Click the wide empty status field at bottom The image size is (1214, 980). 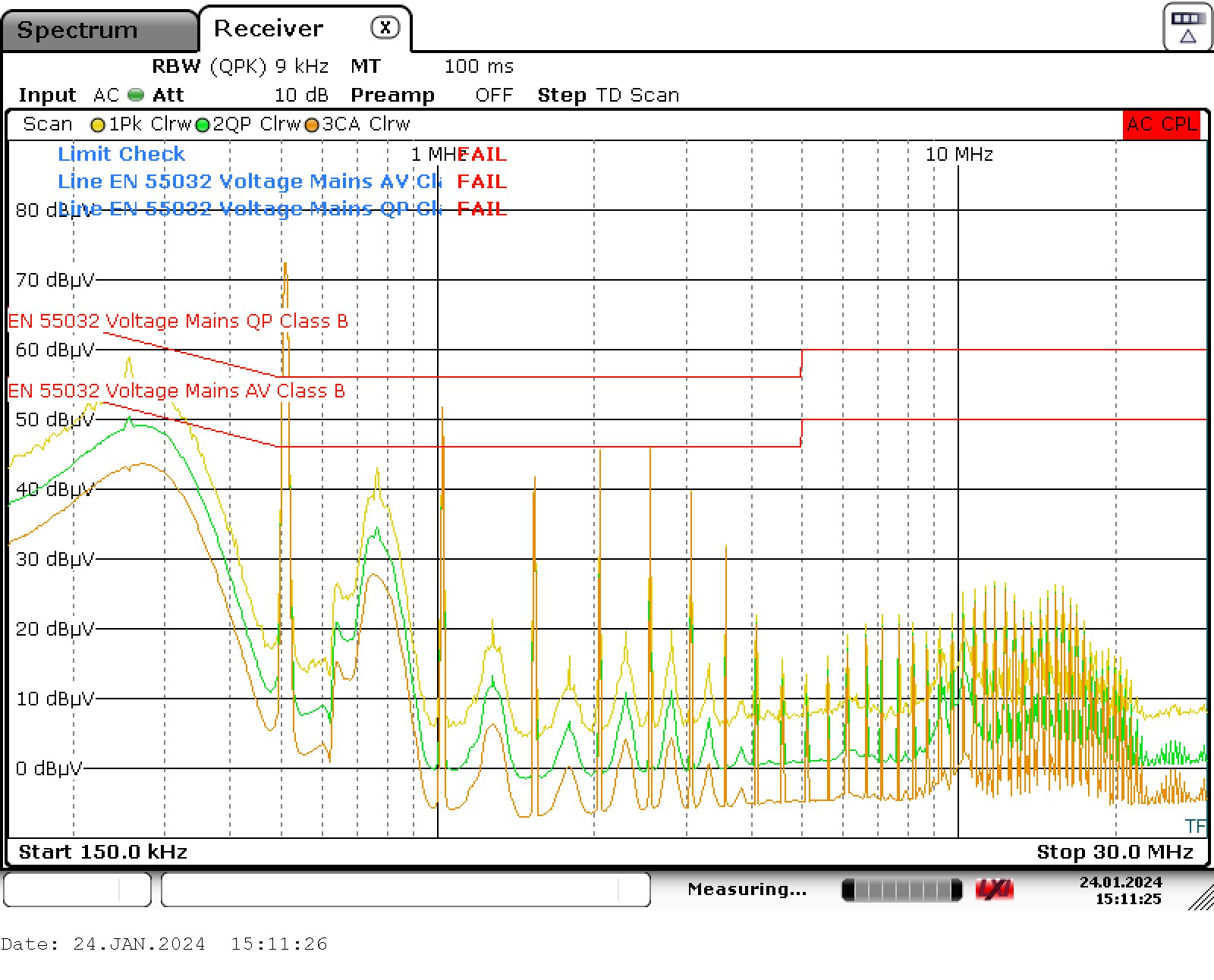[x=405, y=890]
